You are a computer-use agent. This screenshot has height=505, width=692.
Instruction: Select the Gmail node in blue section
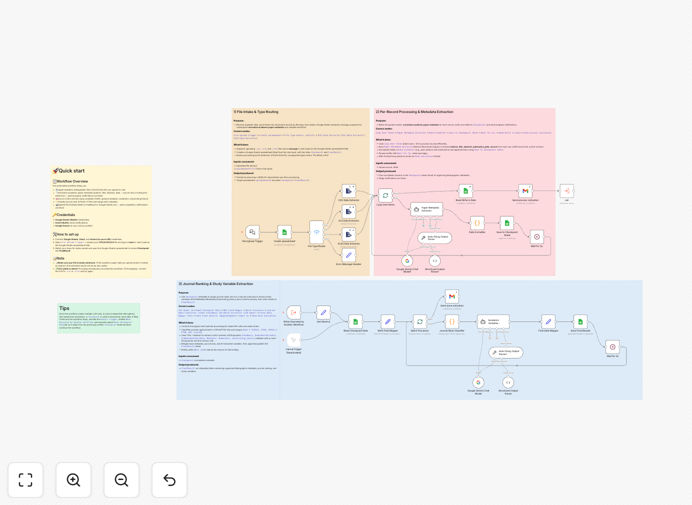[x=452, y=297]
